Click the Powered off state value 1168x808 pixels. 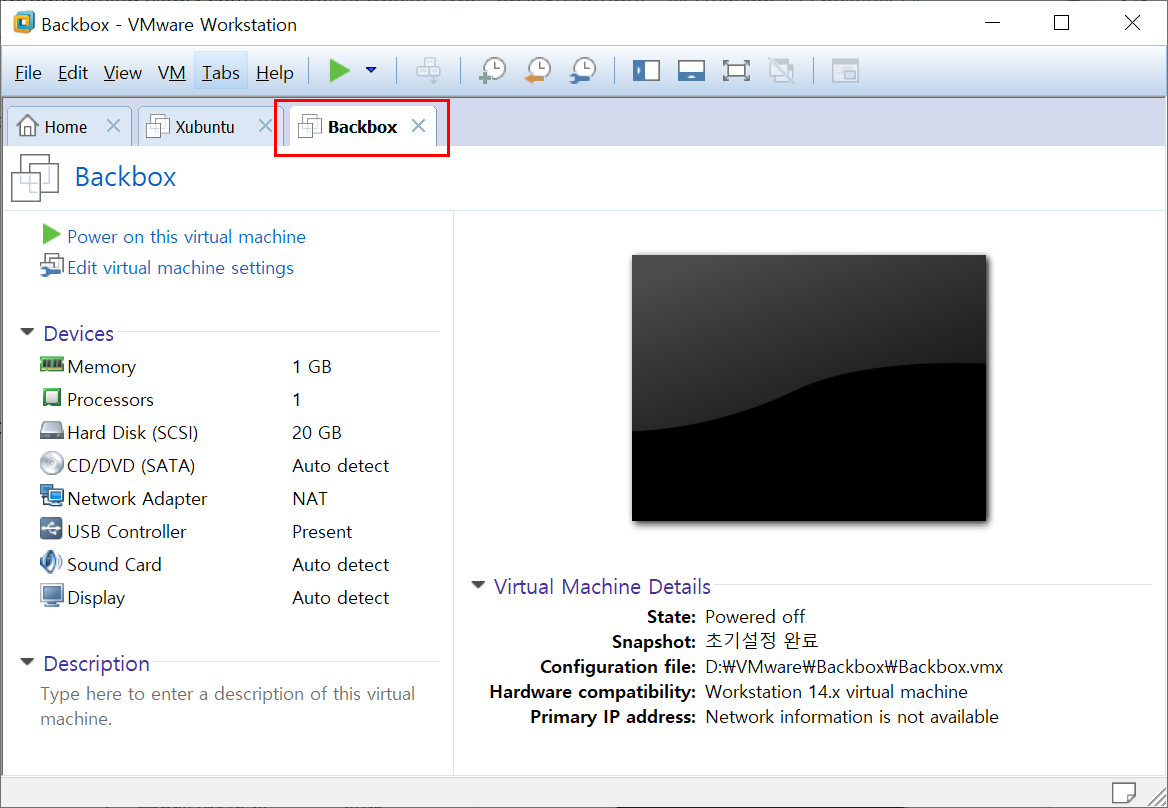[x=755, y=617]
